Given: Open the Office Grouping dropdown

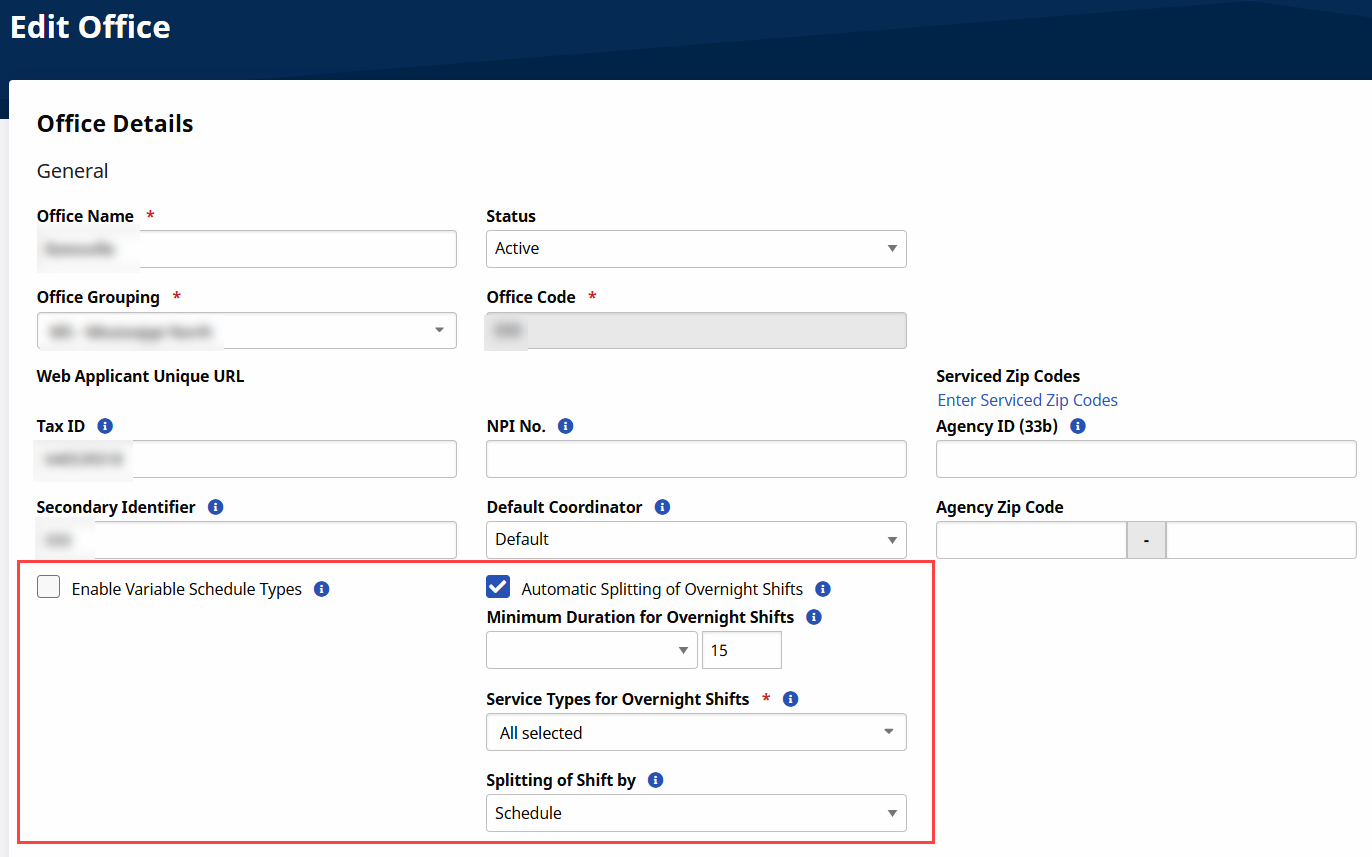Looking at the screenshot, I should tap(246, 331).
